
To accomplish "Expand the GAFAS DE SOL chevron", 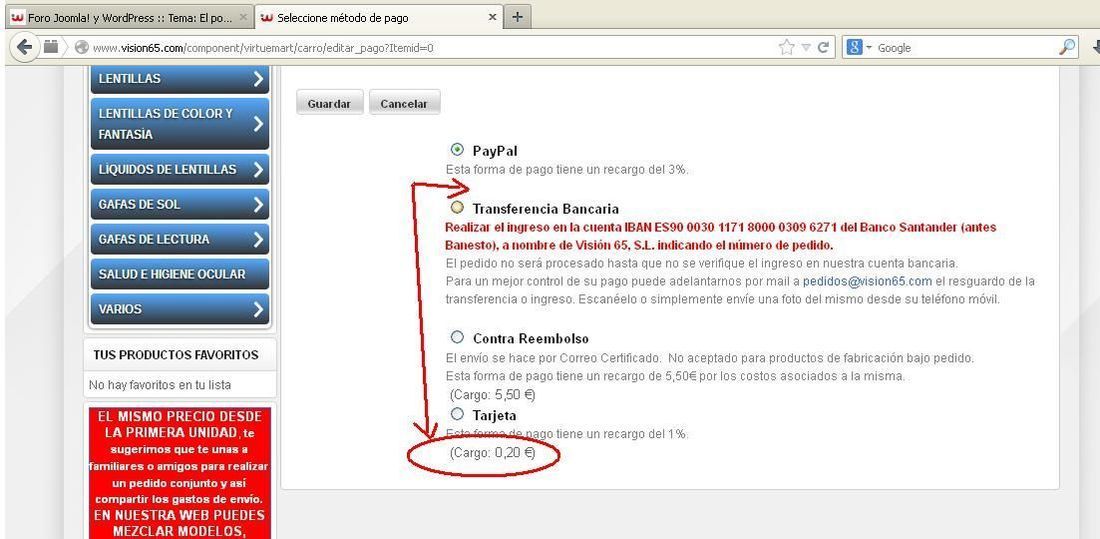I will (258, 204).
